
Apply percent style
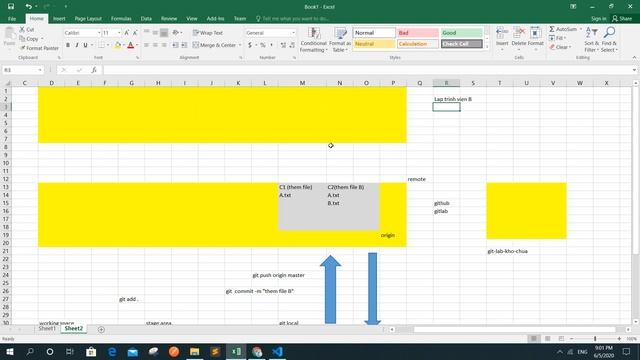click(x=263, y=45)
